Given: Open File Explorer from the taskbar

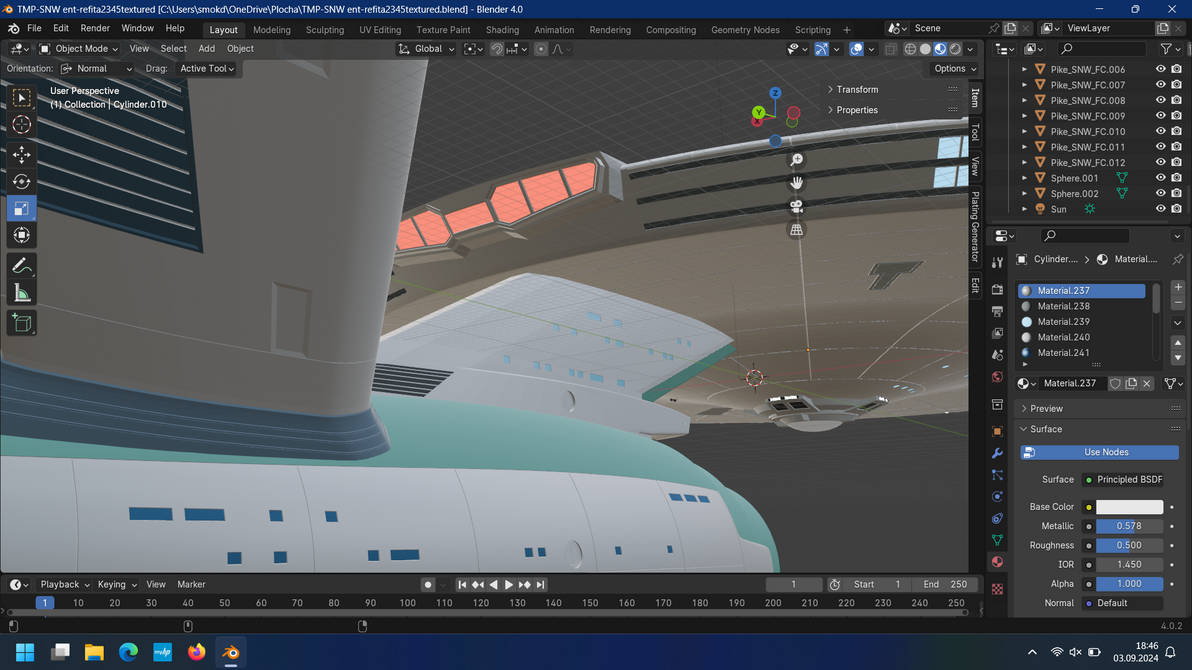Looking at the screenshot, I should point(94,652).
